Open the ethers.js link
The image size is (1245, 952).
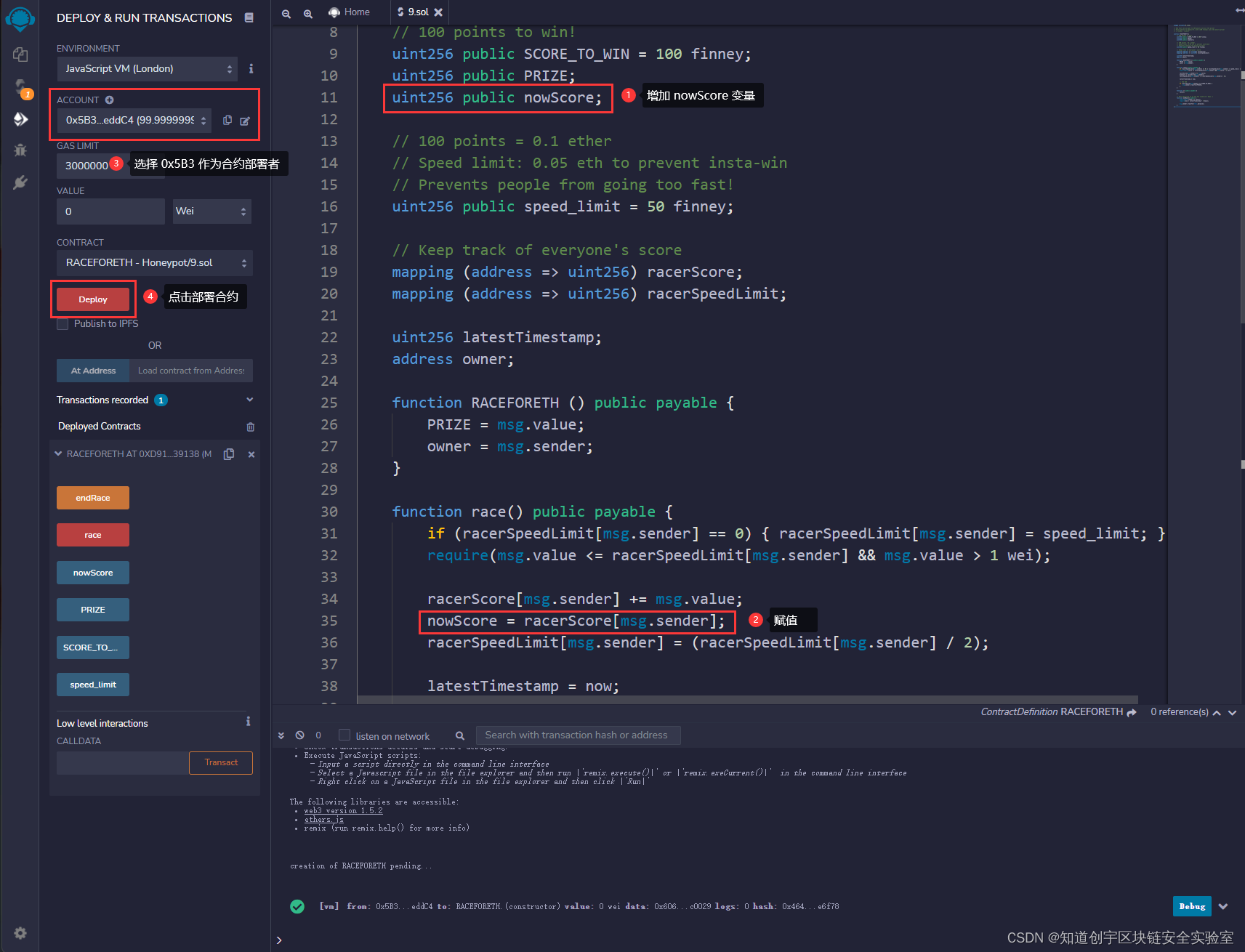(324, 820)
